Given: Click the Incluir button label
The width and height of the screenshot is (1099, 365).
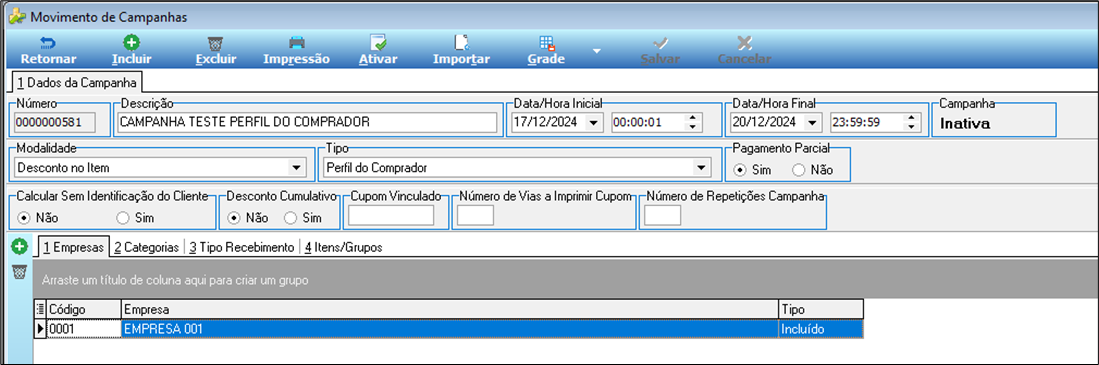Looking at the screenshot, I should click(x=132, y=60).
